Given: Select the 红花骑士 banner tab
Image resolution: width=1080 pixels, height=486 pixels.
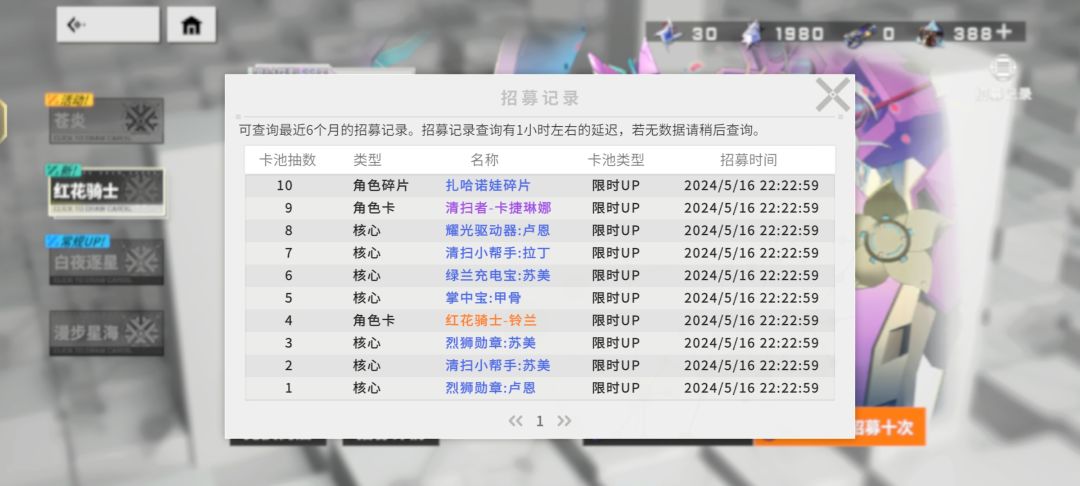Looking at the screenshot, I should tap(106, 191).
